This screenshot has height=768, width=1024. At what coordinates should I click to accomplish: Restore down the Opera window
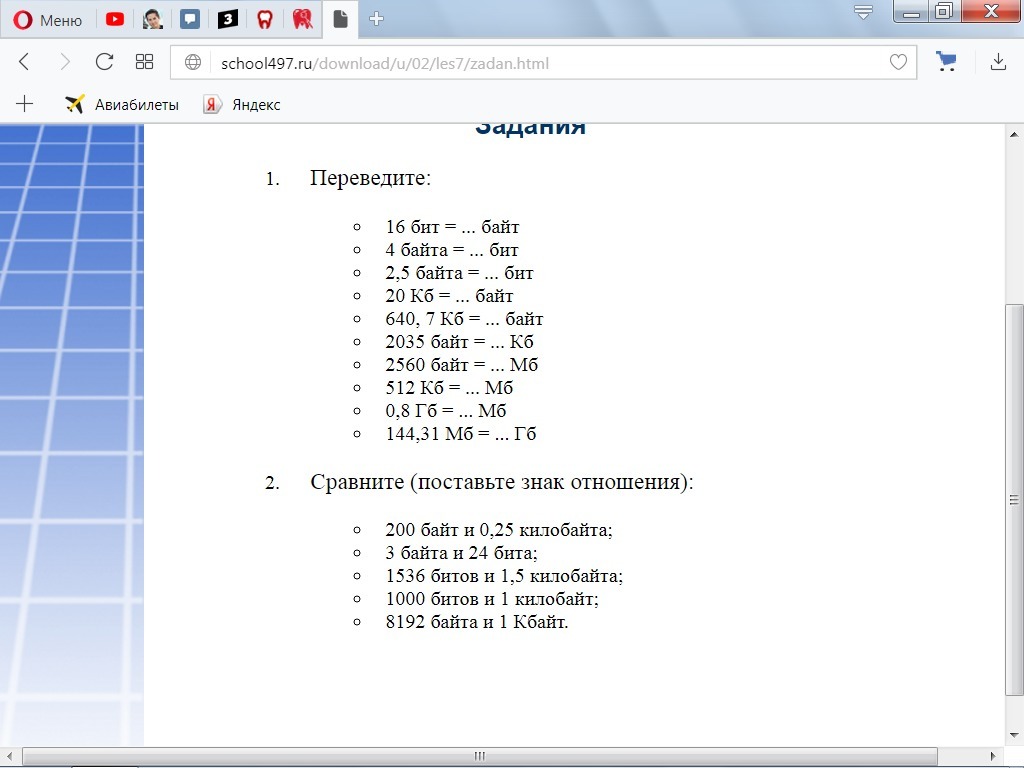tap(944, 11)
